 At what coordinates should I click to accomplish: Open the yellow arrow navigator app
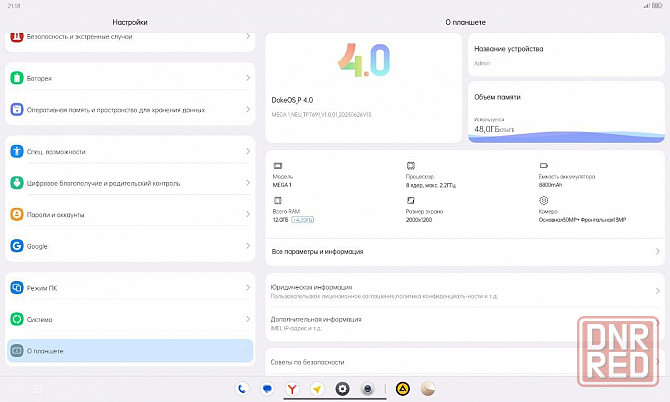point(317,388)
